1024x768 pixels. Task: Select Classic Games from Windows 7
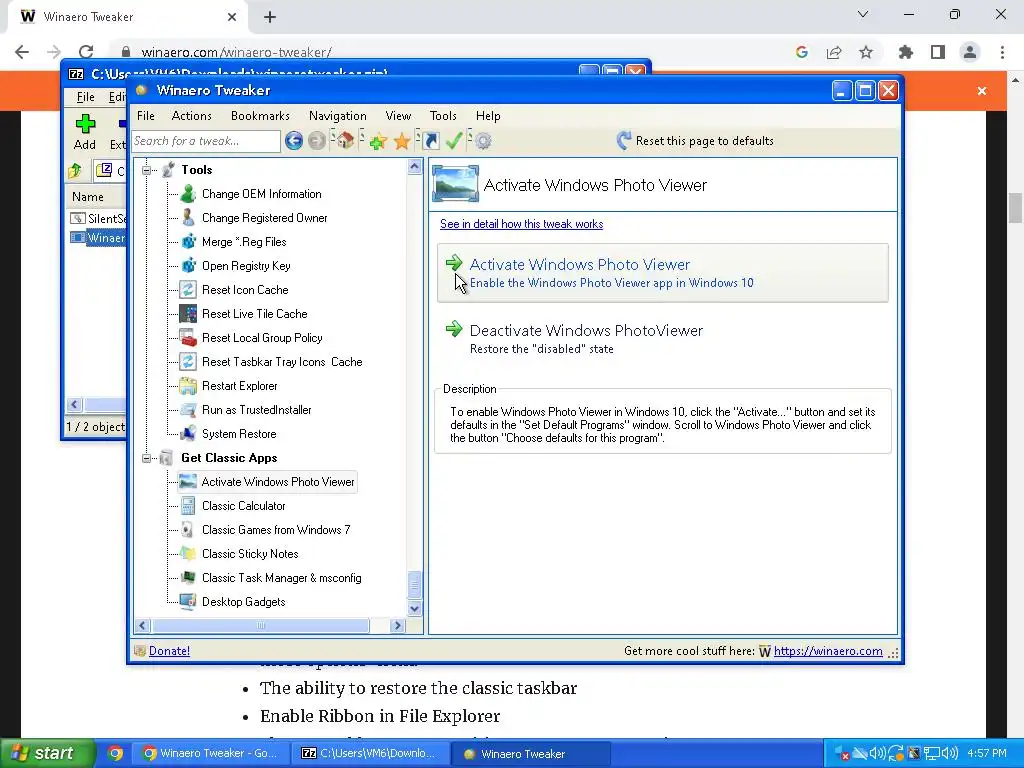(276, 530)
